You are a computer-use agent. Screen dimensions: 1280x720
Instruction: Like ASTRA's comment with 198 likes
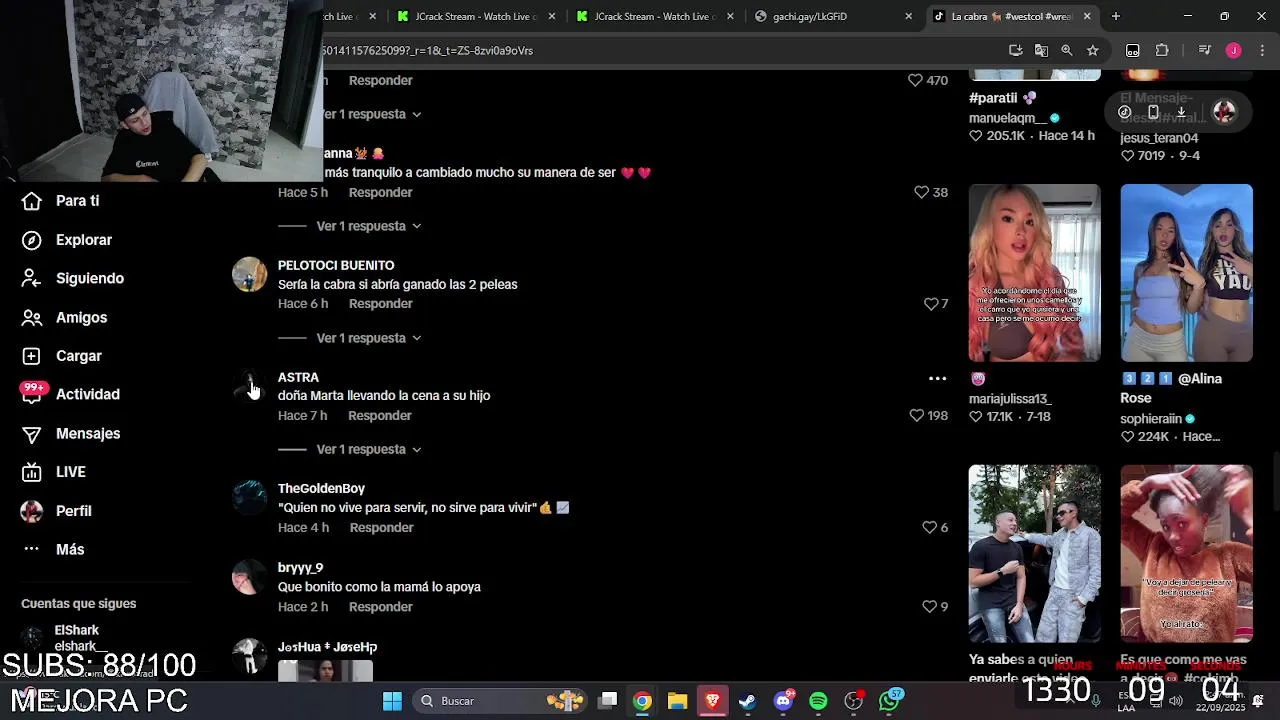click(916, 415)
